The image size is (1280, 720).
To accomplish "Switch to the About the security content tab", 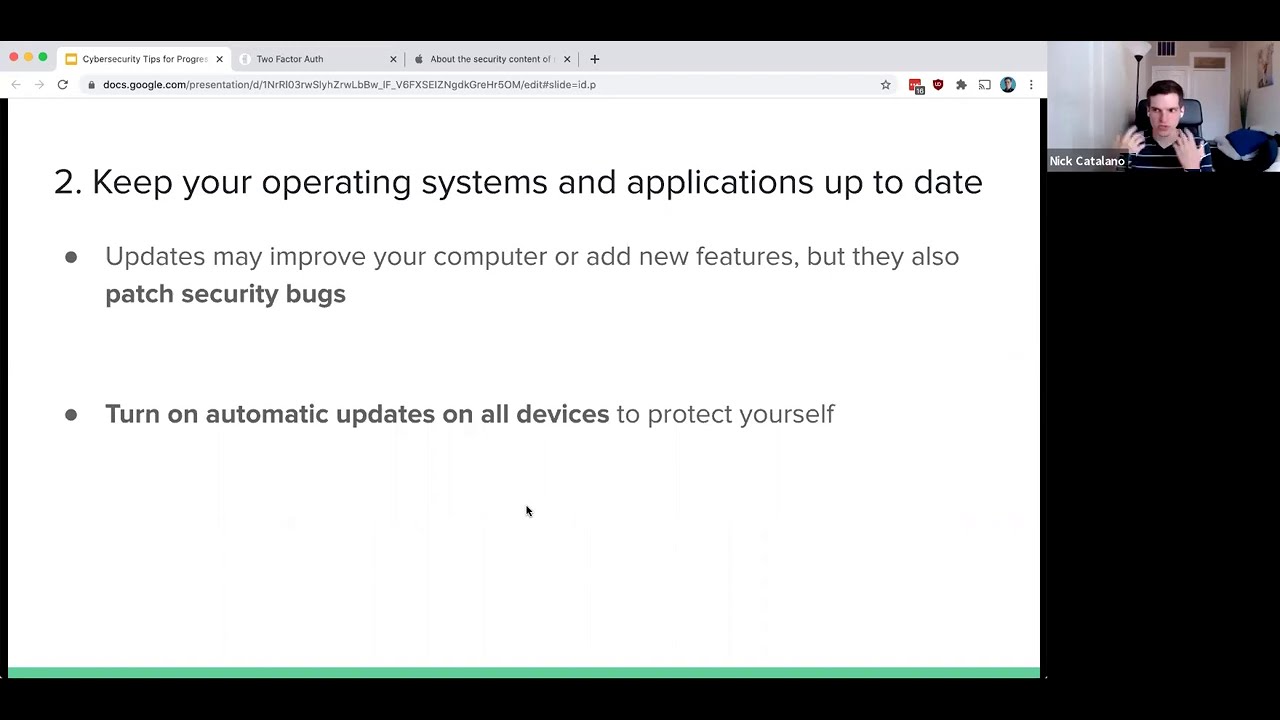I will pos(490,59).
